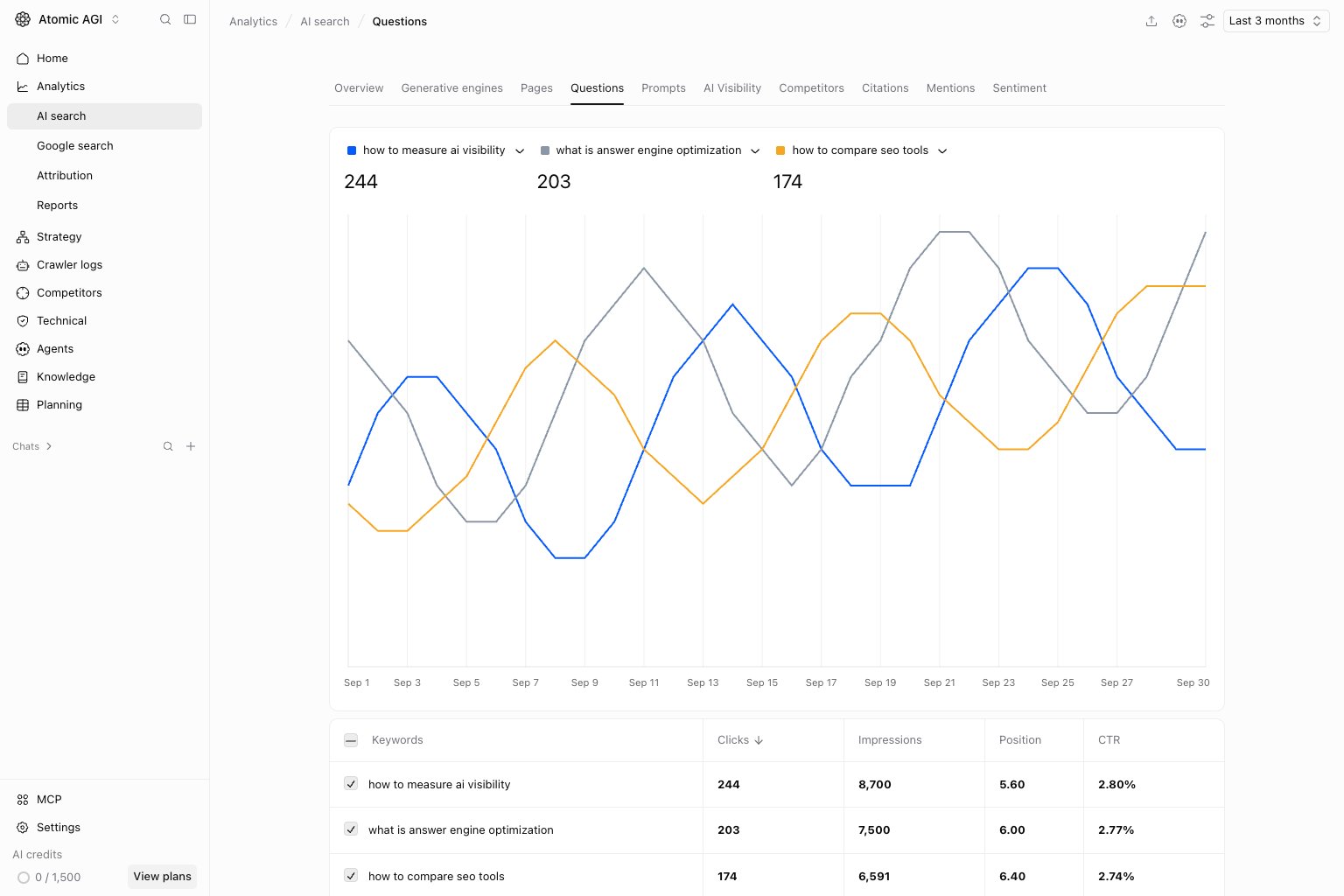Go to AI search breadcrumb link

(x=325, y=22)
